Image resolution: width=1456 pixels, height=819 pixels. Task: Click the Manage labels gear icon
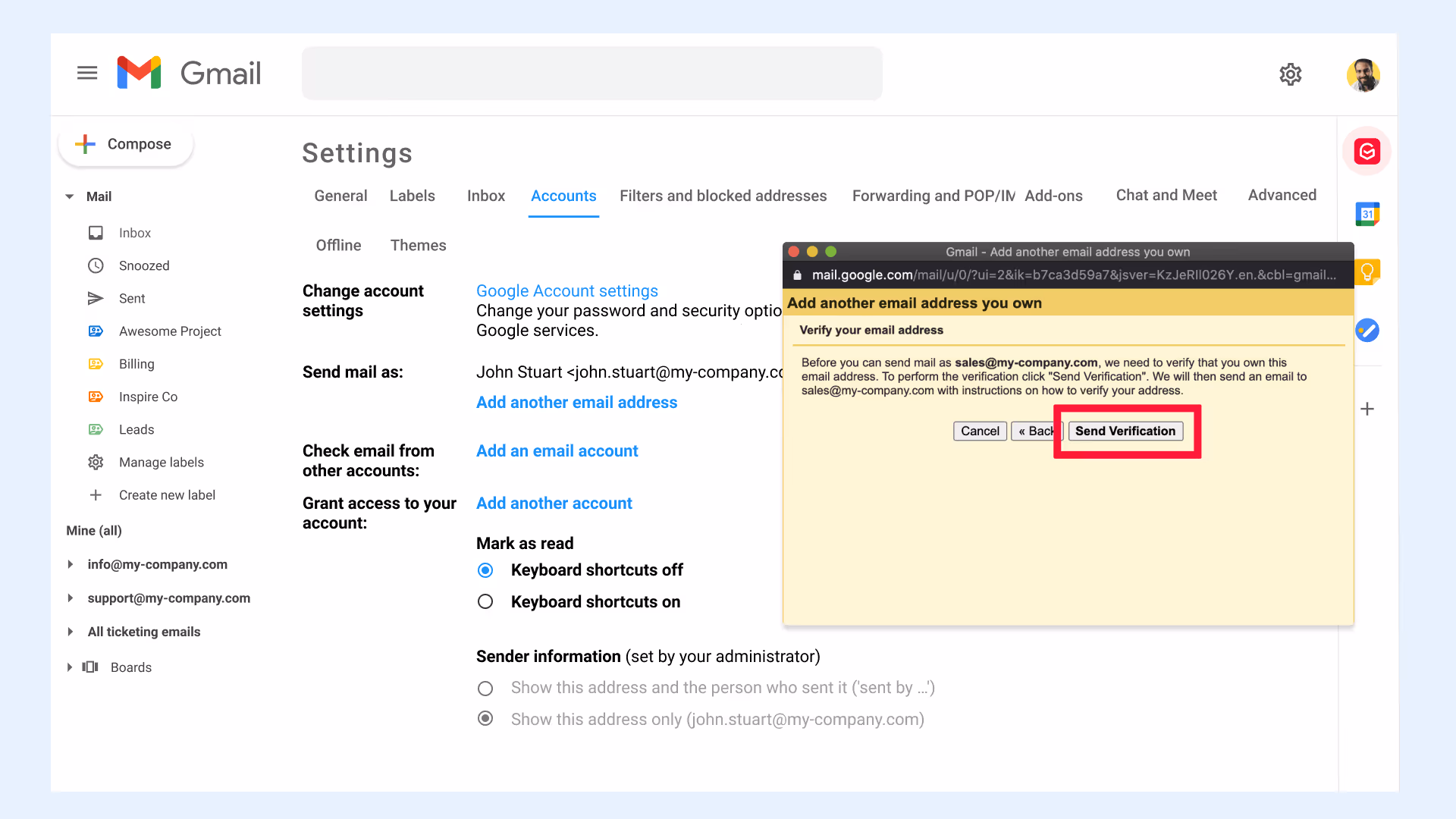tap(96, 462)
